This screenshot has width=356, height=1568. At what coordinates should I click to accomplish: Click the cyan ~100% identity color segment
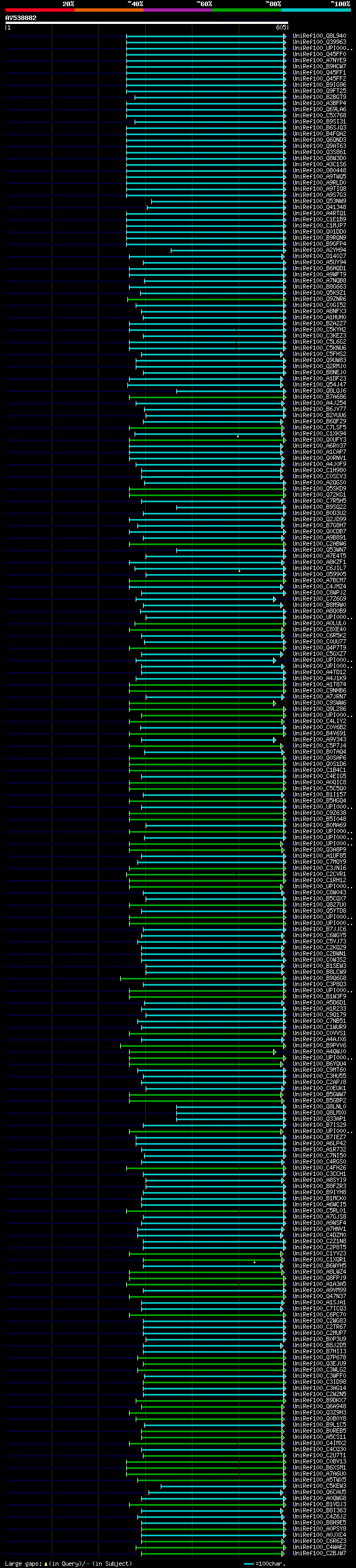(316, 10)
